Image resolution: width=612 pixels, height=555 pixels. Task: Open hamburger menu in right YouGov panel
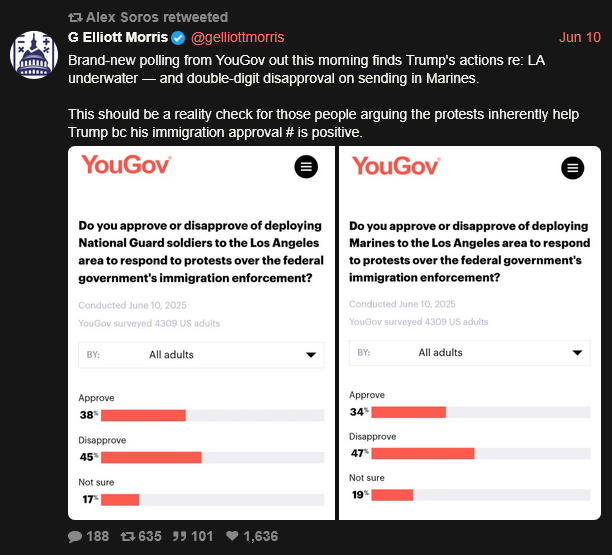[573, 168]
